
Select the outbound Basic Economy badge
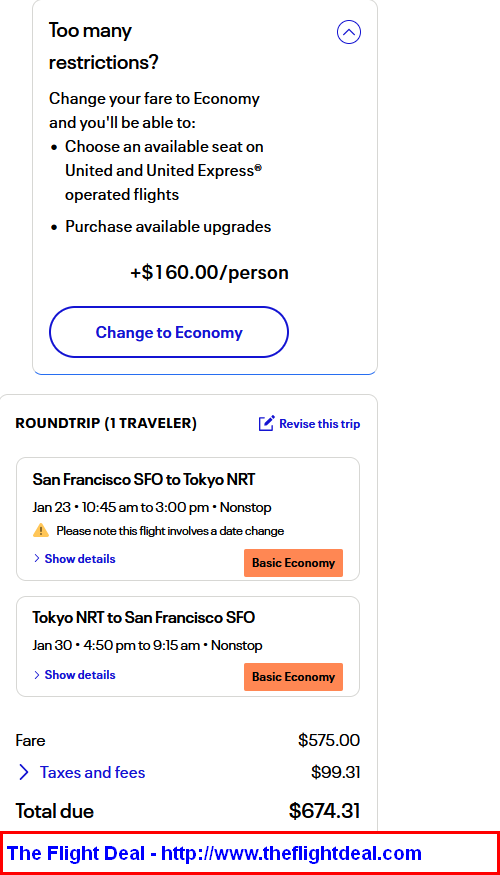[x=294, y=563]
